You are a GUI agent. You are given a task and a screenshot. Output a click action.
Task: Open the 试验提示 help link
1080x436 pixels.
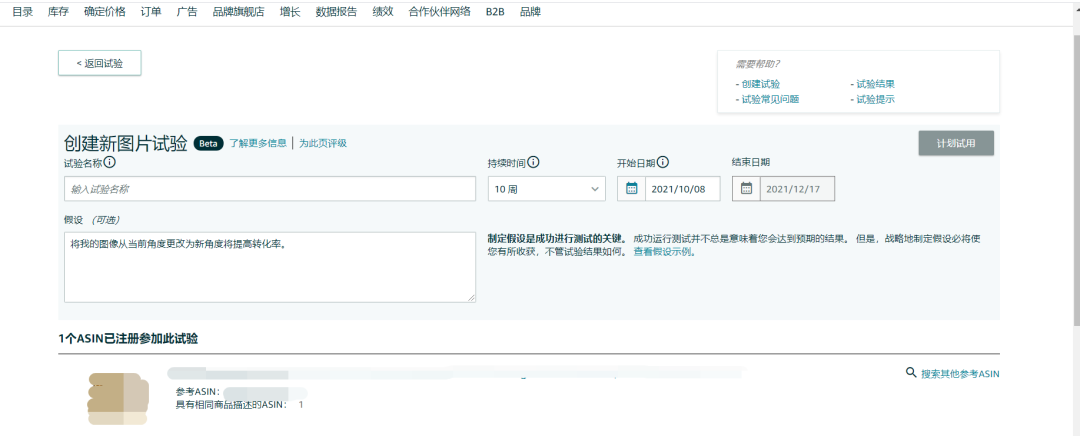click(x=873, y=99)
